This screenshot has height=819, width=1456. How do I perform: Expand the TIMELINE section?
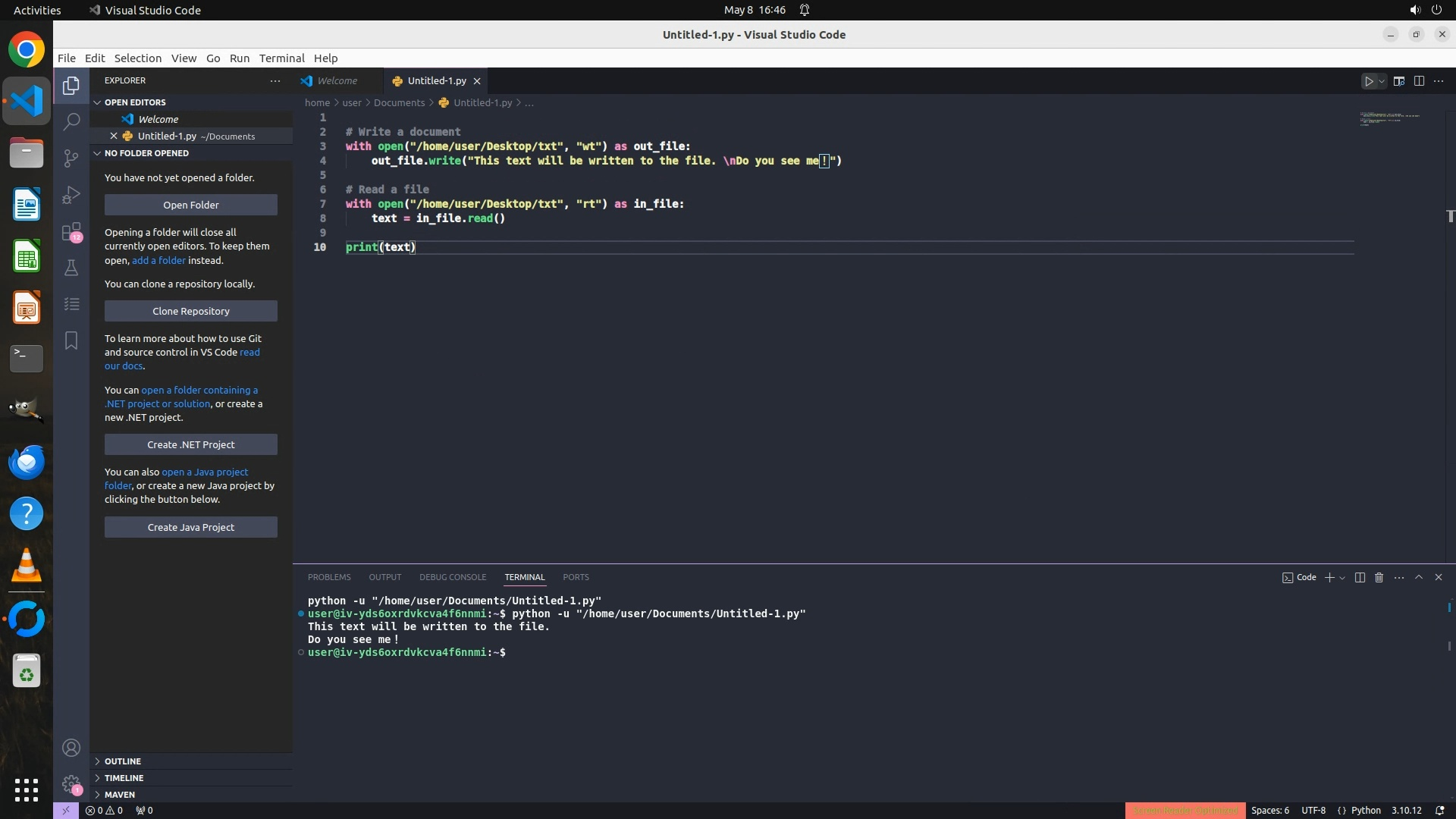[x=124, y=777]
